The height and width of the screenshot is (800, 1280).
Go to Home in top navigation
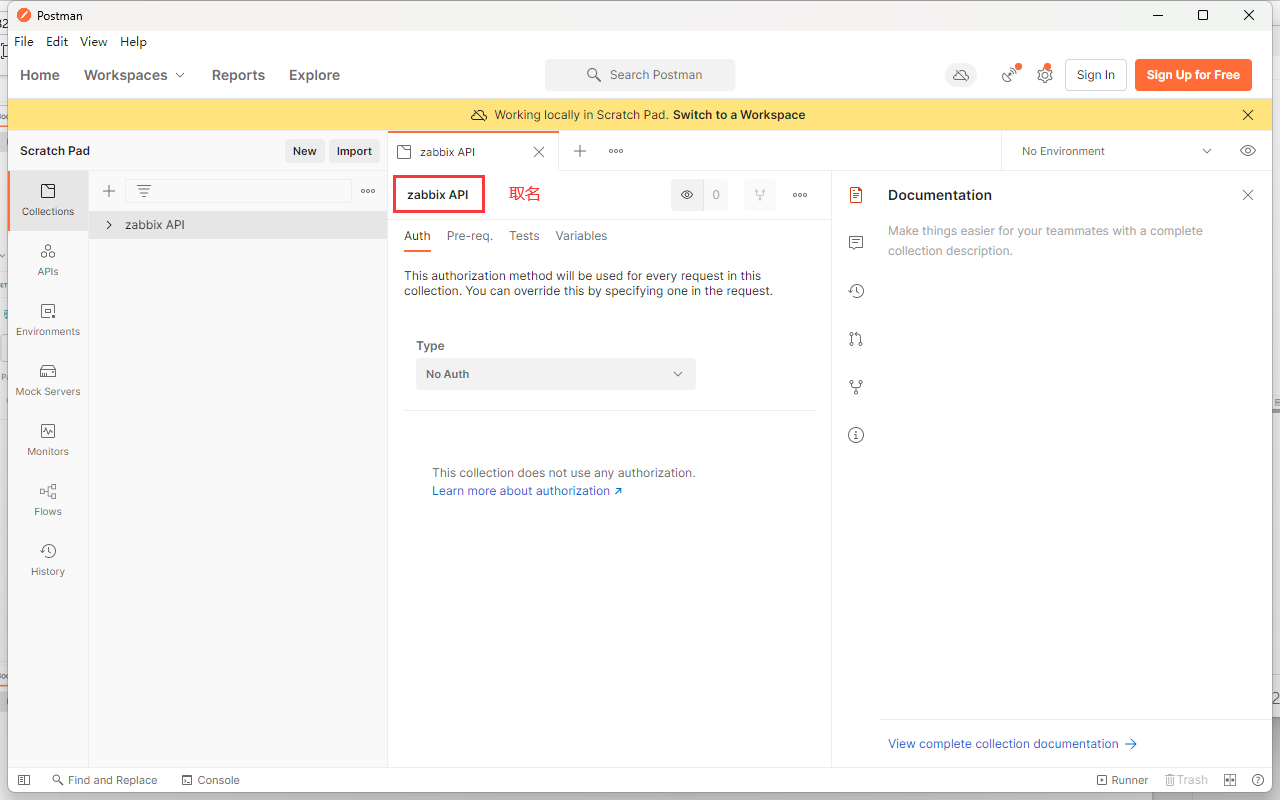(40, 75)
